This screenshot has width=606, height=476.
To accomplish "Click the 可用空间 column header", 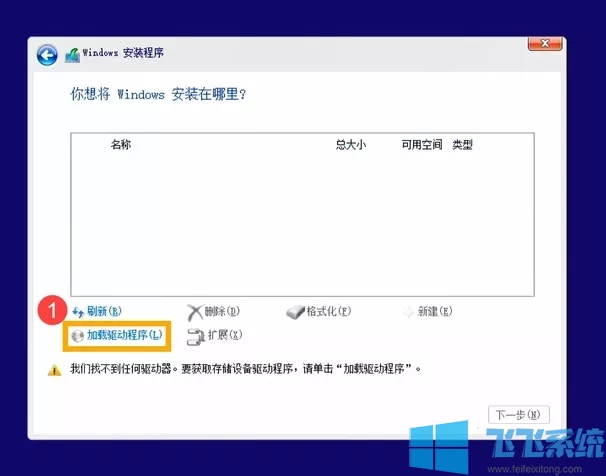I will pyautogui.click(x=422, y=144).
